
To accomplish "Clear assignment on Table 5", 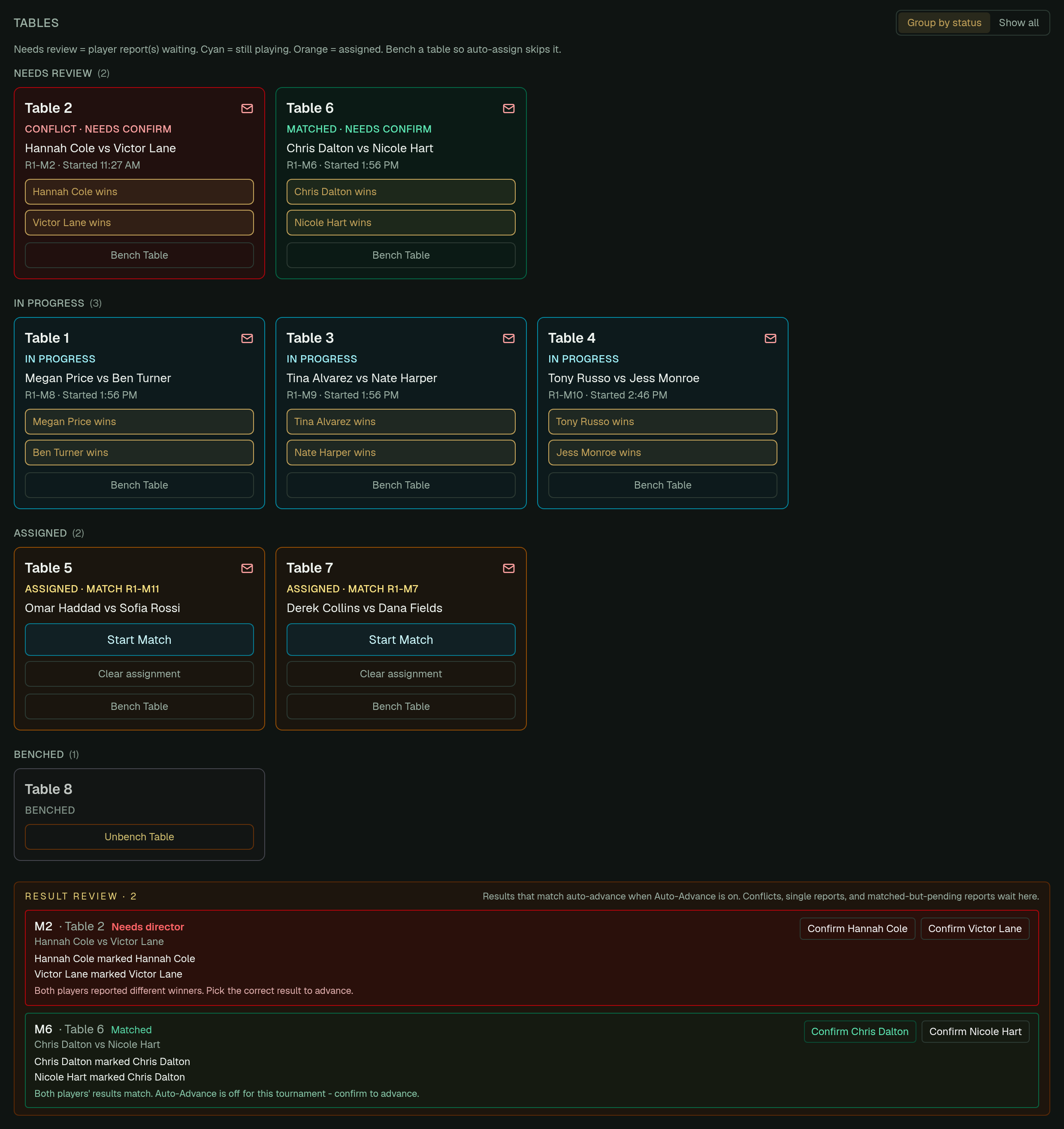I will pos(139,674).
